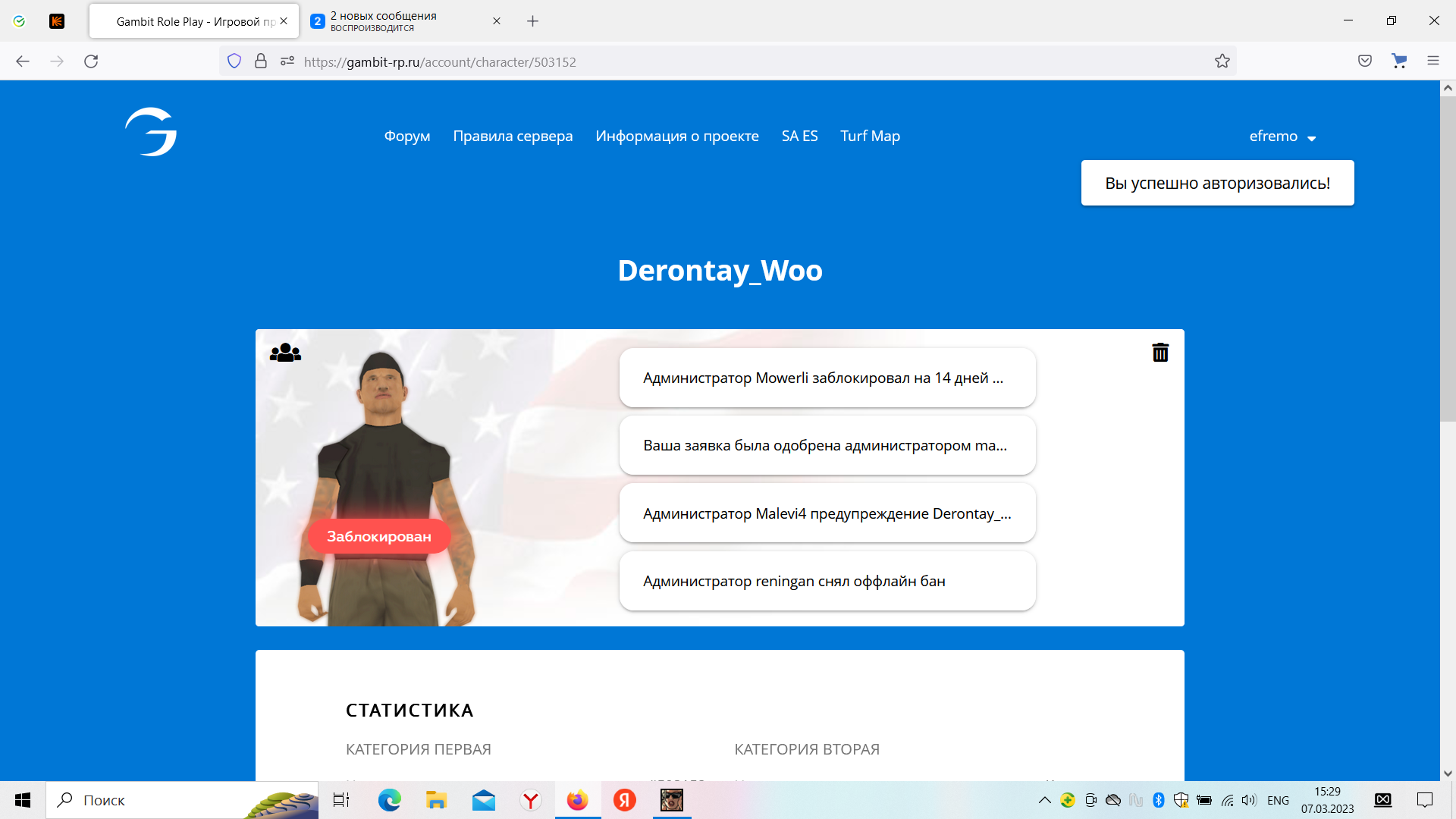Open notification about Mowerli 14-day block
Image resolution: width=1456 pixels, height=819 pixels.
point(827,378)
